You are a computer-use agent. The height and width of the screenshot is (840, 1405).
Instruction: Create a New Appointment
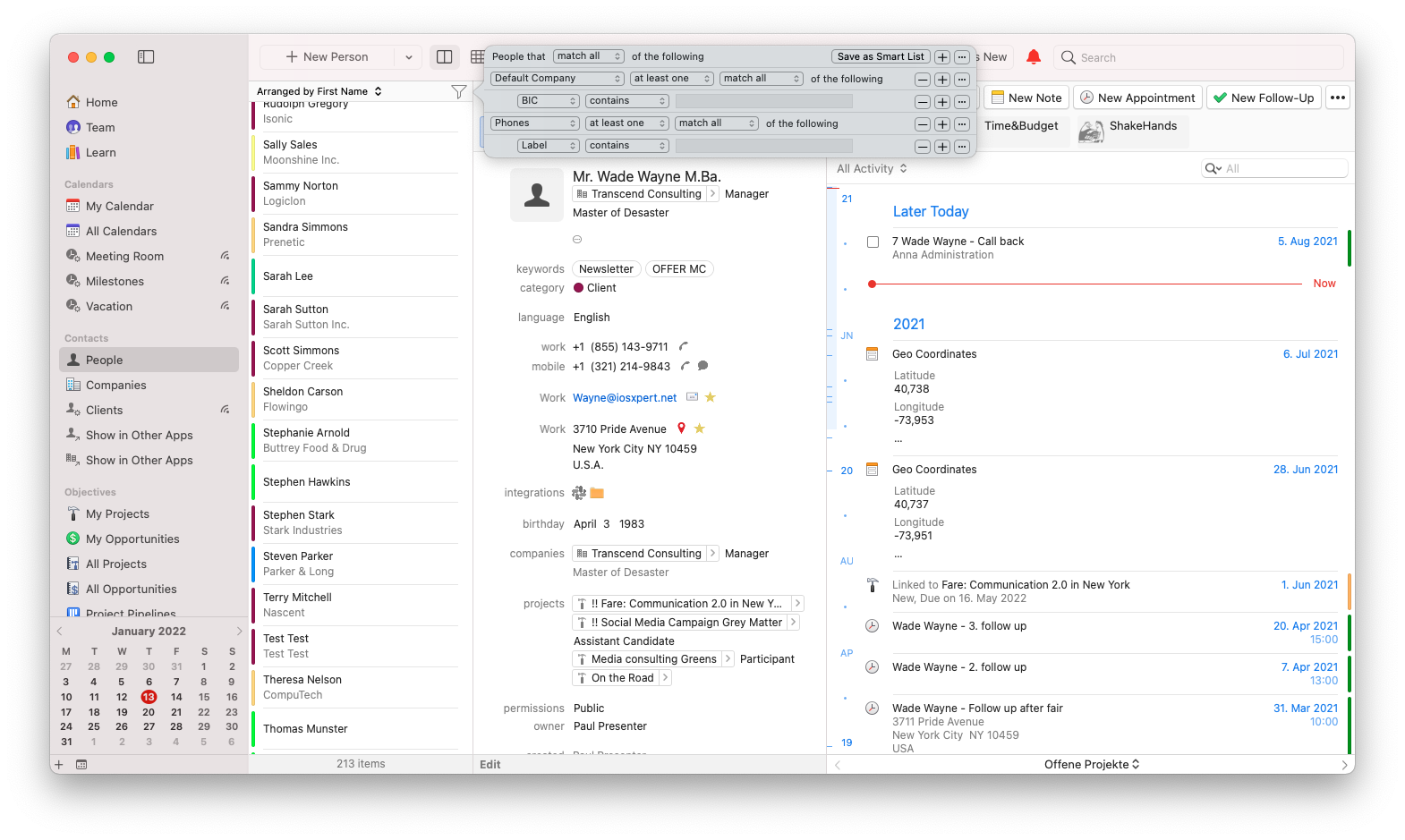pyautogui.click(x=1137, y=98)
